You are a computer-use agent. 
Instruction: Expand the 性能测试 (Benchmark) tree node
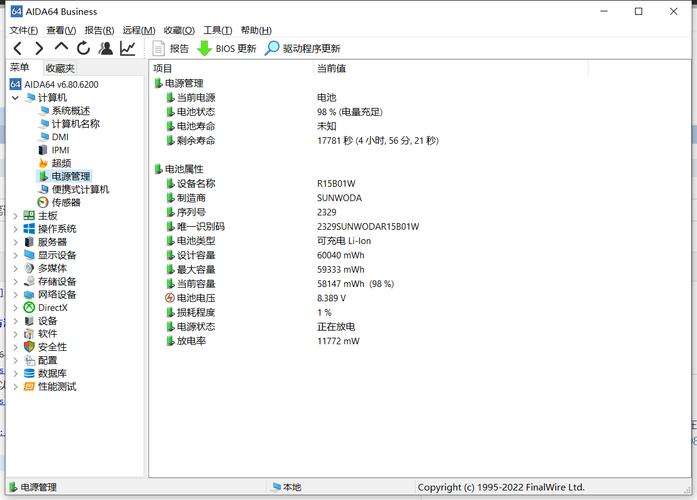15,387
